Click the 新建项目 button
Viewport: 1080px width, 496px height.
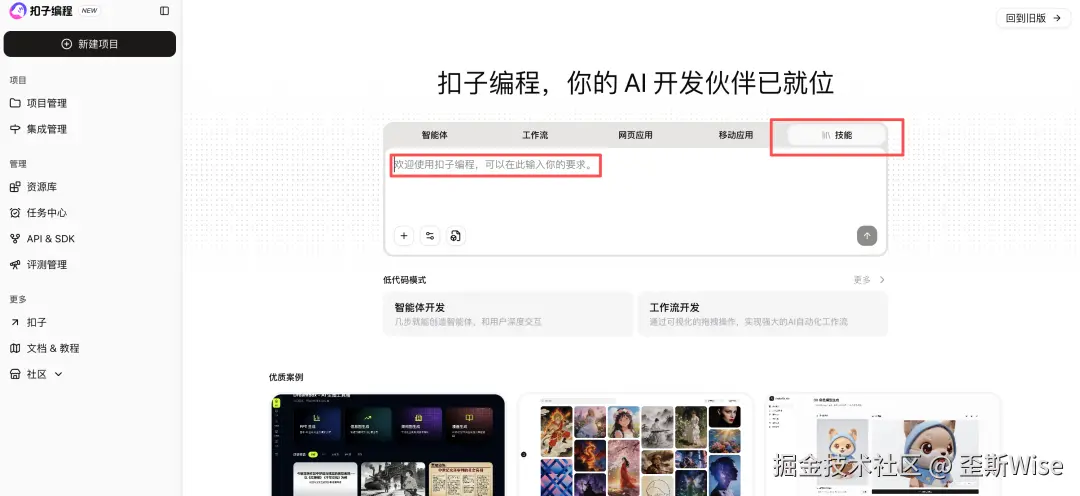[90, 44]
